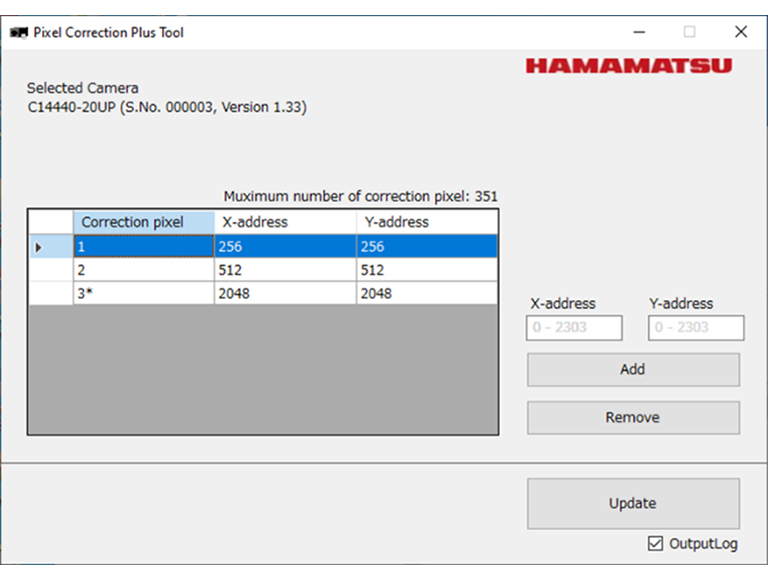Select the row header of row 2

pos(50,270)
